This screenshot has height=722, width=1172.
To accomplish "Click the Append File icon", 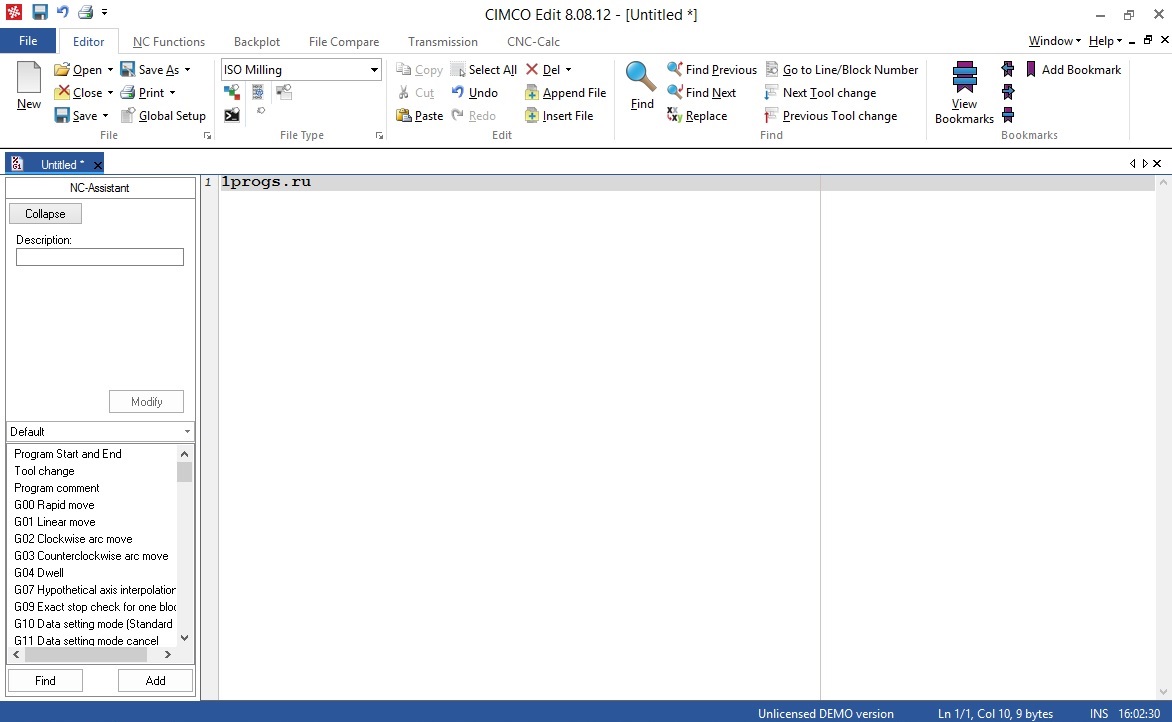I will [531, 93].
